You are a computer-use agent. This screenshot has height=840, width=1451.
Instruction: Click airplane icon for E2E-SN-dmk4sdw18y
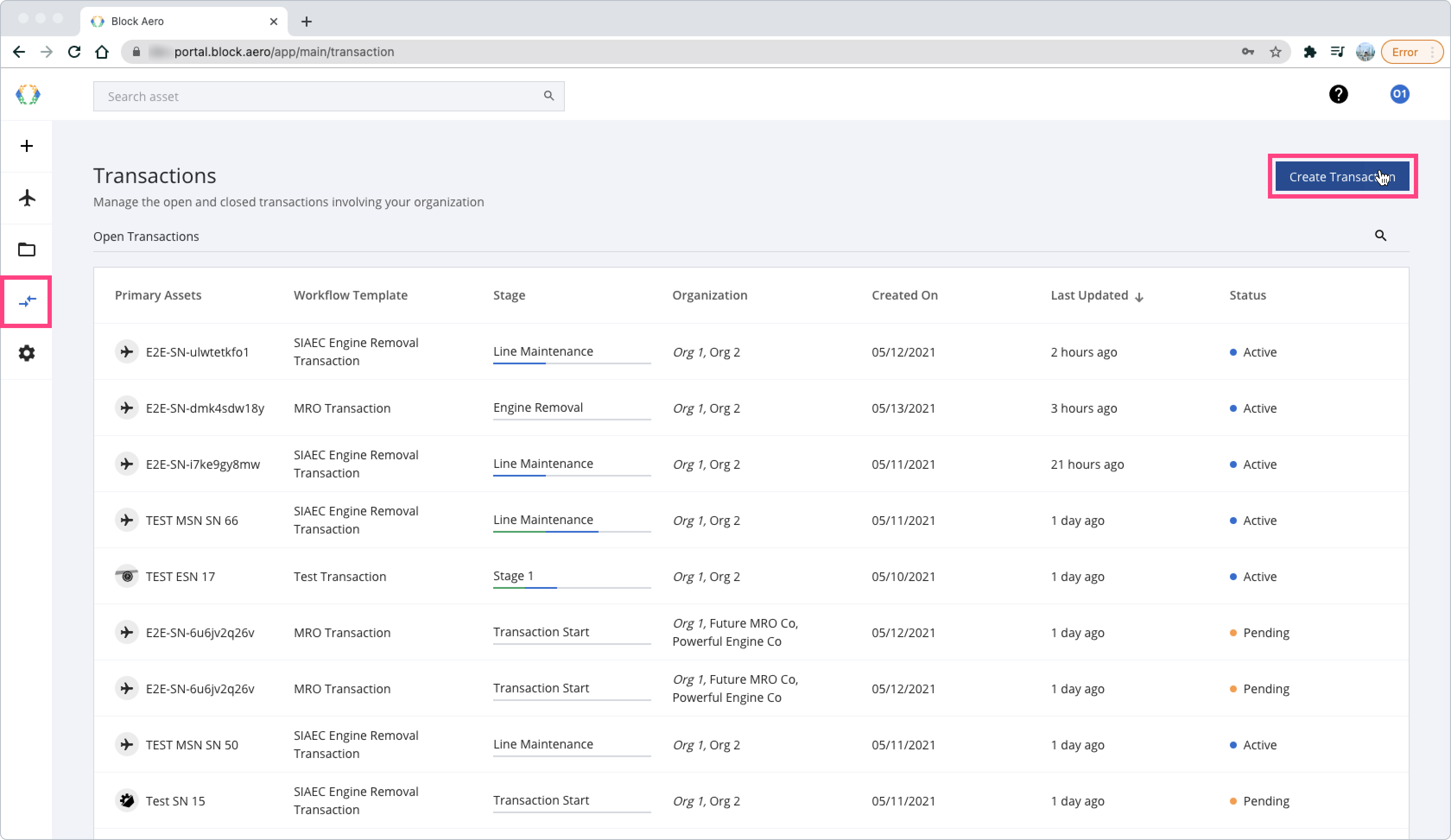coord(127,408)
